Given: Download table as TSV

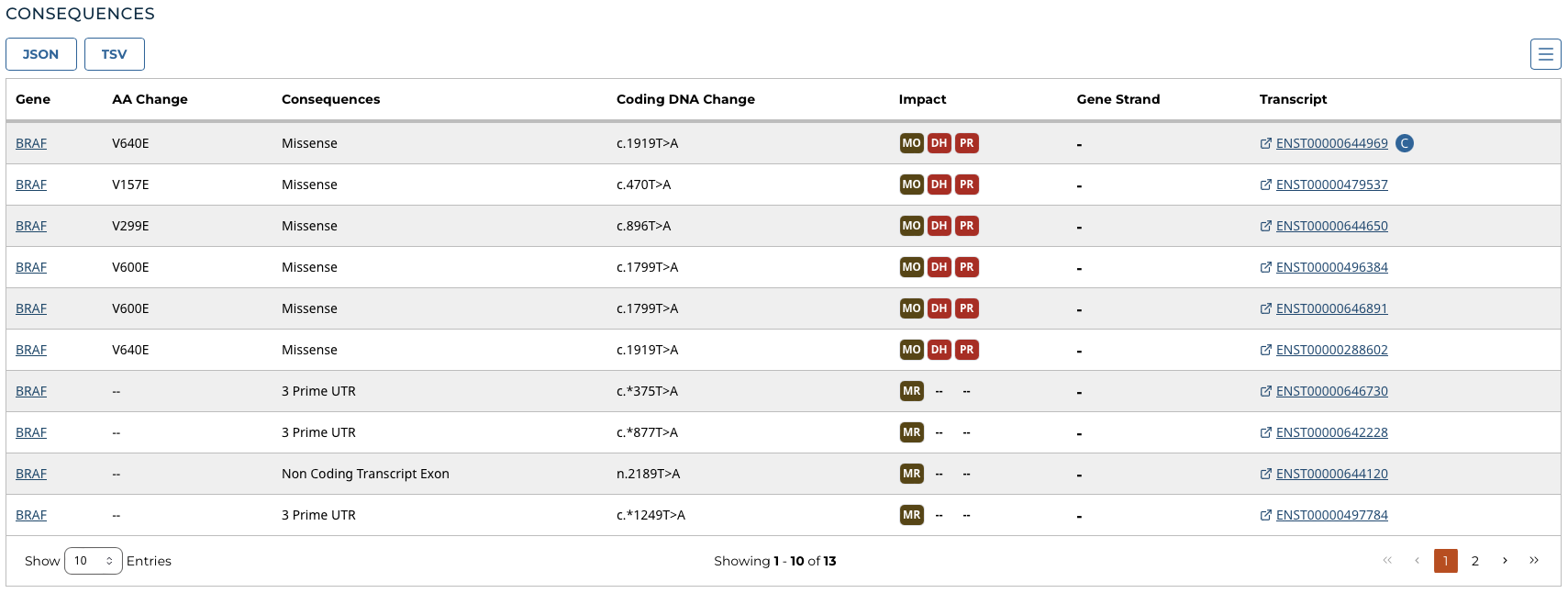Looking at the screenshot, I should pos(114,54).
